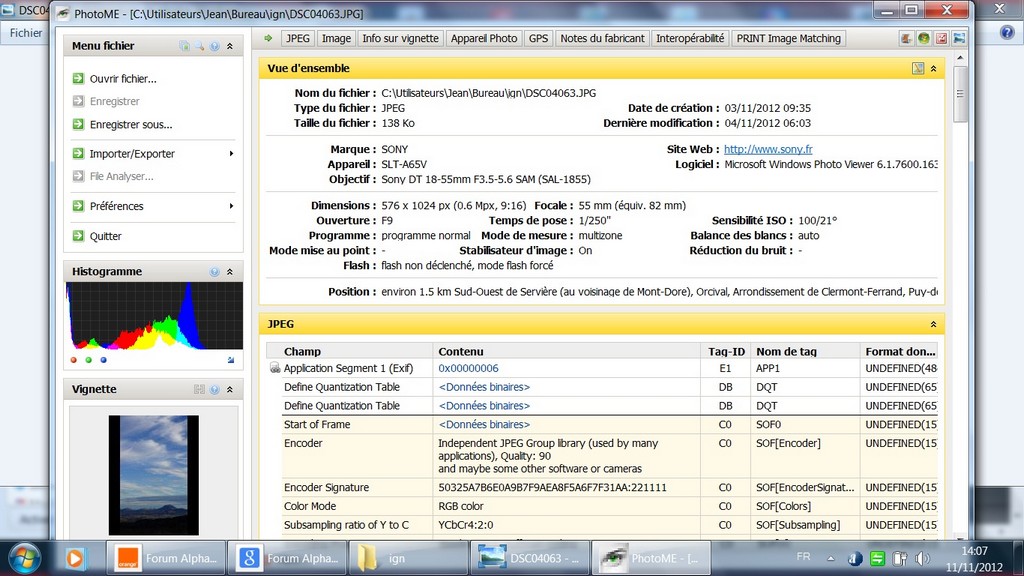Open the PRINT Image Matching tab
Image resolution: width=1024 pixels, height=576 pixels.
(x=789, y=39)
